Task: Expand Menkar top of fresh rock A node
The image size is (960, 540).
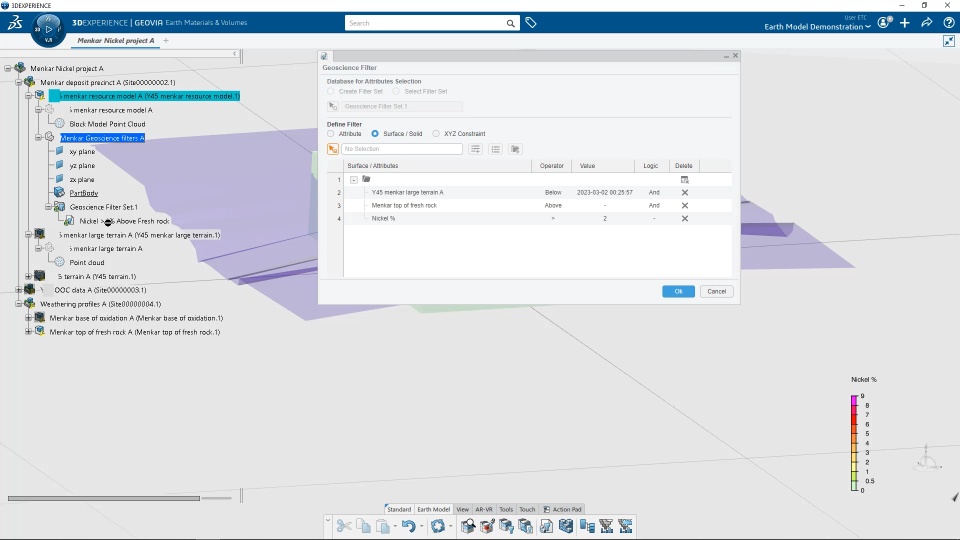Action: tap(28, 332)
